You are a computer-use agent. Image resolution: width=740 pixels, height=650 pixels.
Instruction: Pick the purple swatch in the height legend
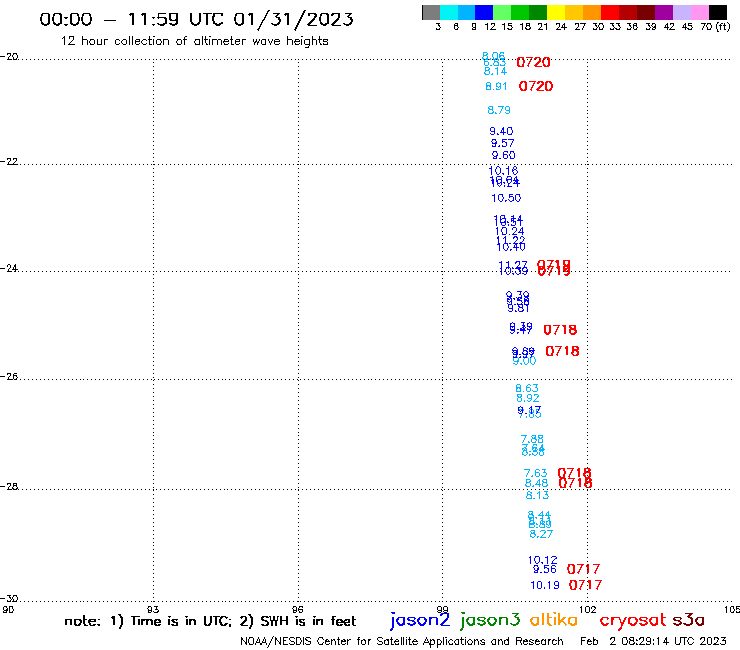664,12
